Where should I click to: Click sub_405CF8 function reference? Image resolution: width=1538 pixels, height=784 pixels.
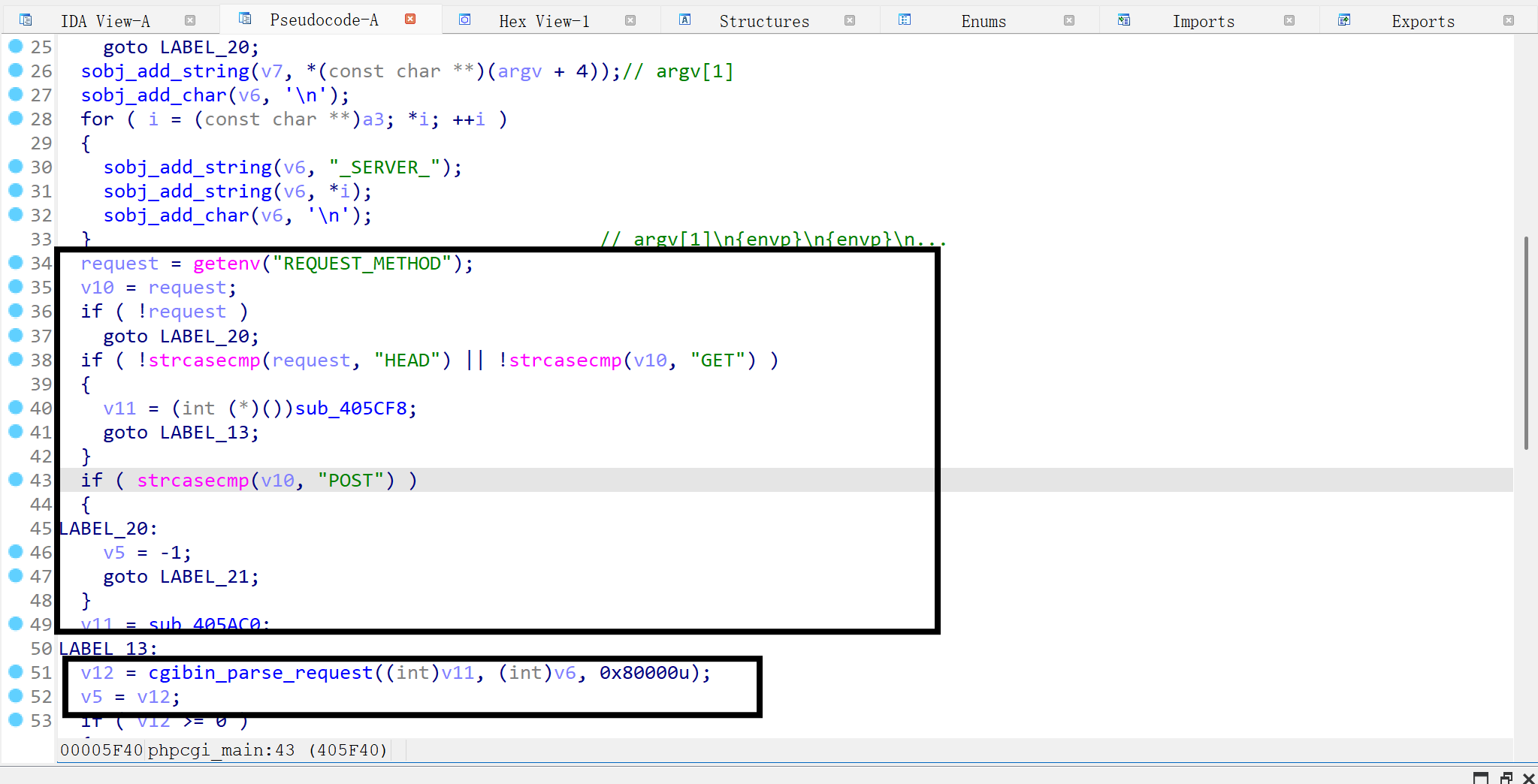[x=351, y=409]
